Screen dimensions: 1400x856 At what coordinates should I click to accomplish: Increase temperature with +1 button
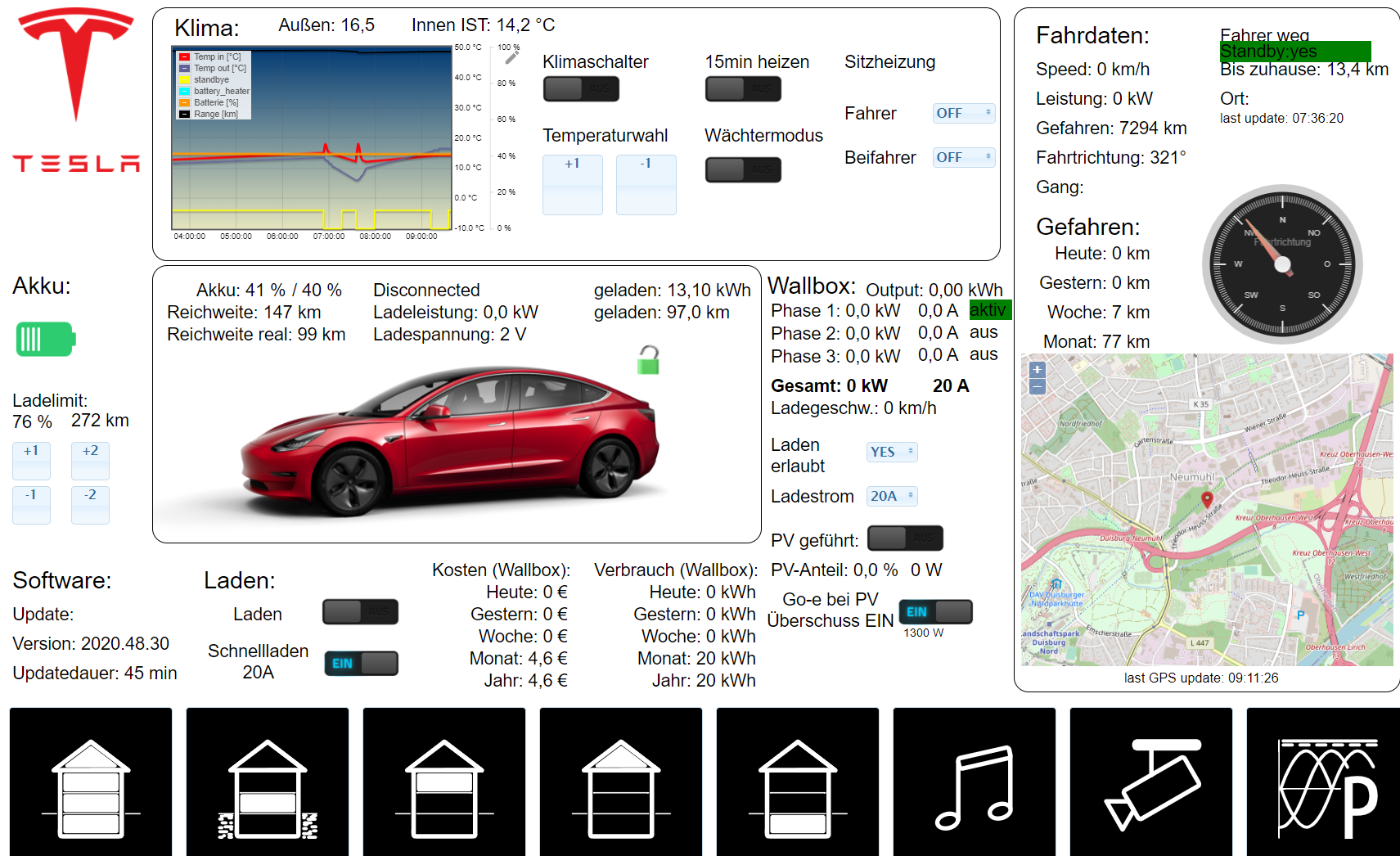click(573, 185)
